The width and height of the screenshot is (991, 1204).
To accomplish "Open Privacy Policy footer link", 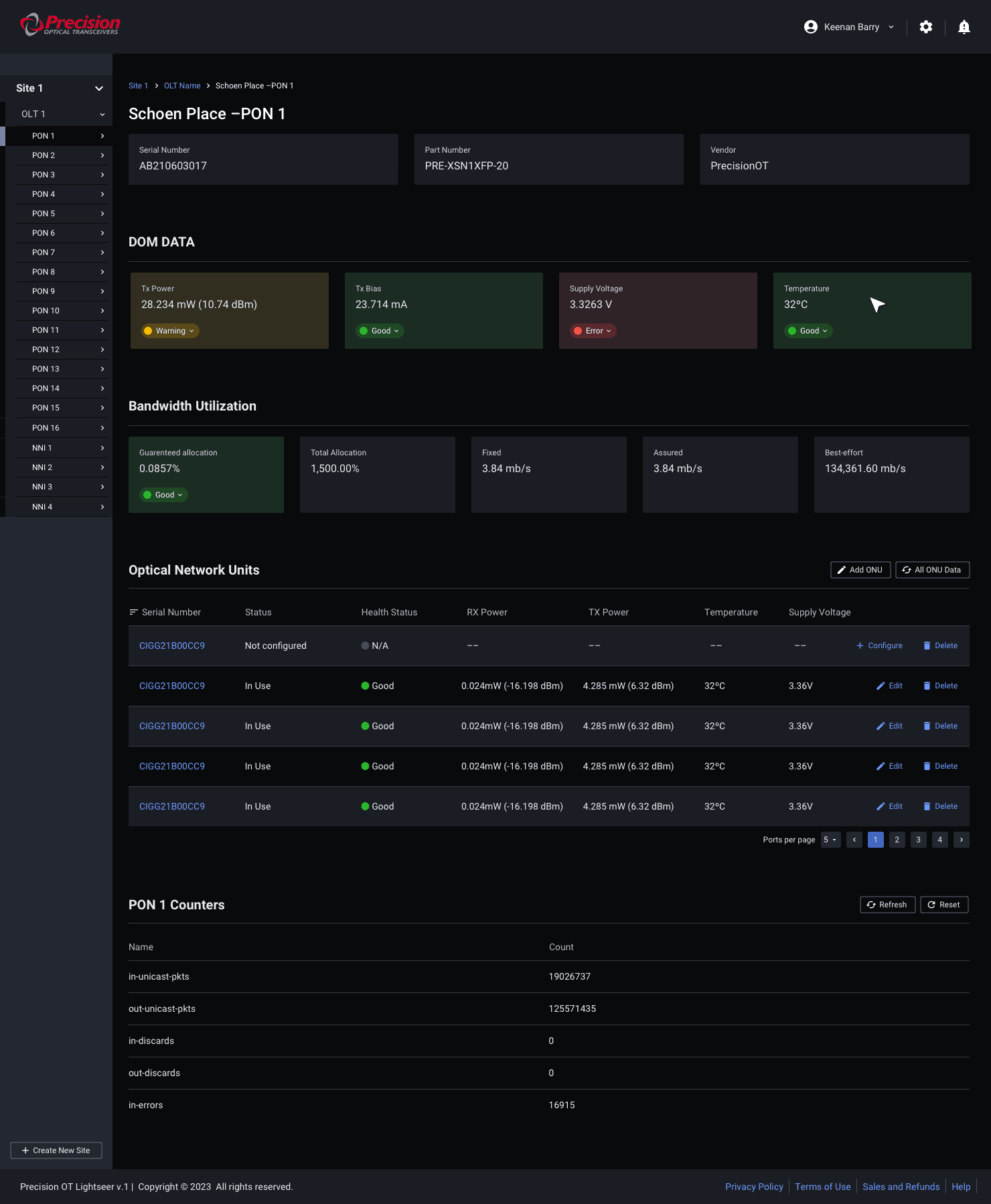I will [x=754, y=1187].
